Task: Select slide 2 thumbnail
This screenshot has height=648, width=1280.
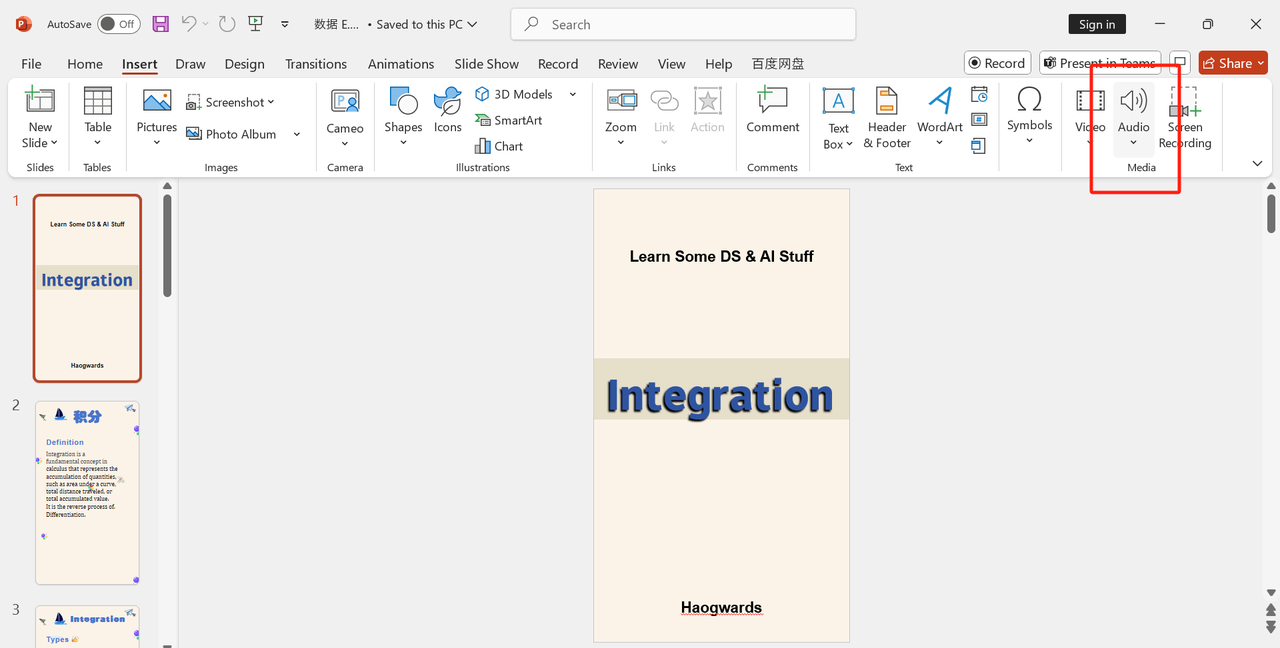Action: (x=87, y=492)
